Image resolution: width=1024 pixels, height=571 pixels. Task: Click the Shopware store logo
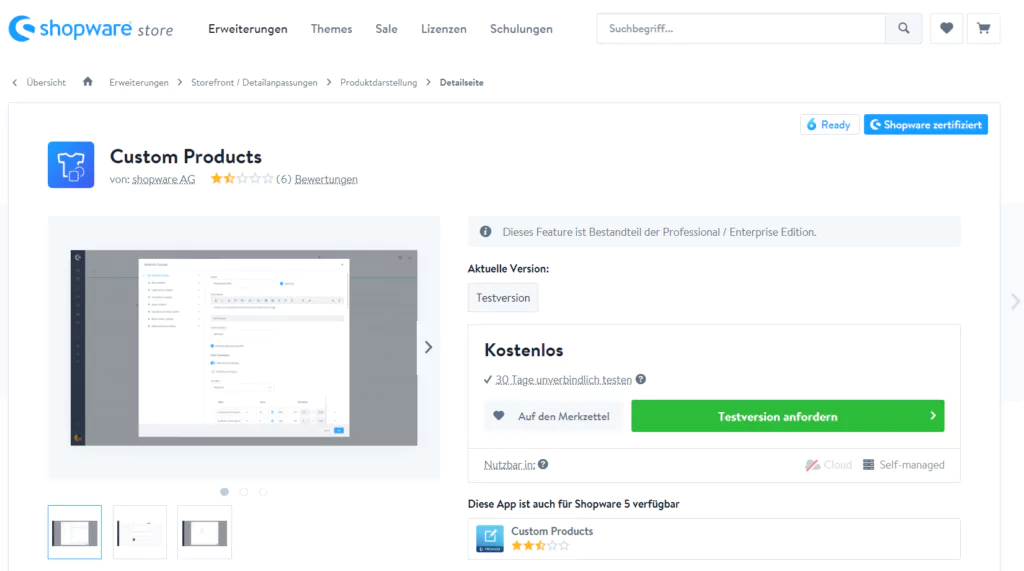click(91, 29)
